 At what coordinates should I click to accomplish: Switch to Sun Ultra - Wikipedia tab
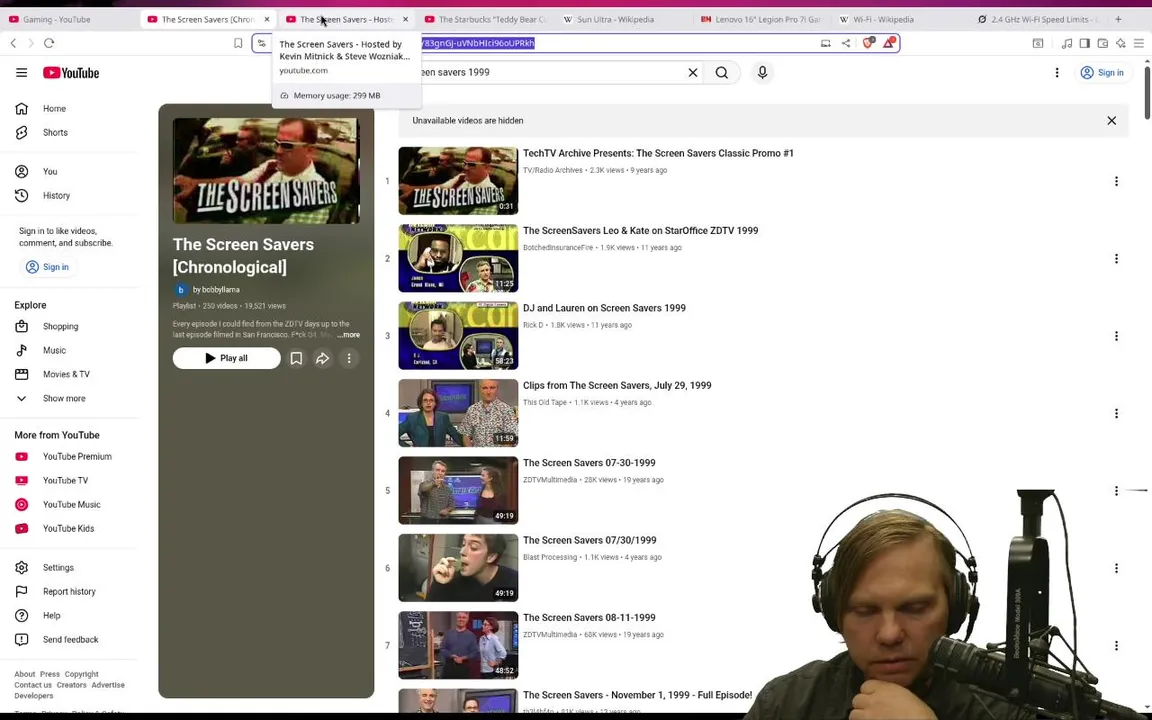614,19
